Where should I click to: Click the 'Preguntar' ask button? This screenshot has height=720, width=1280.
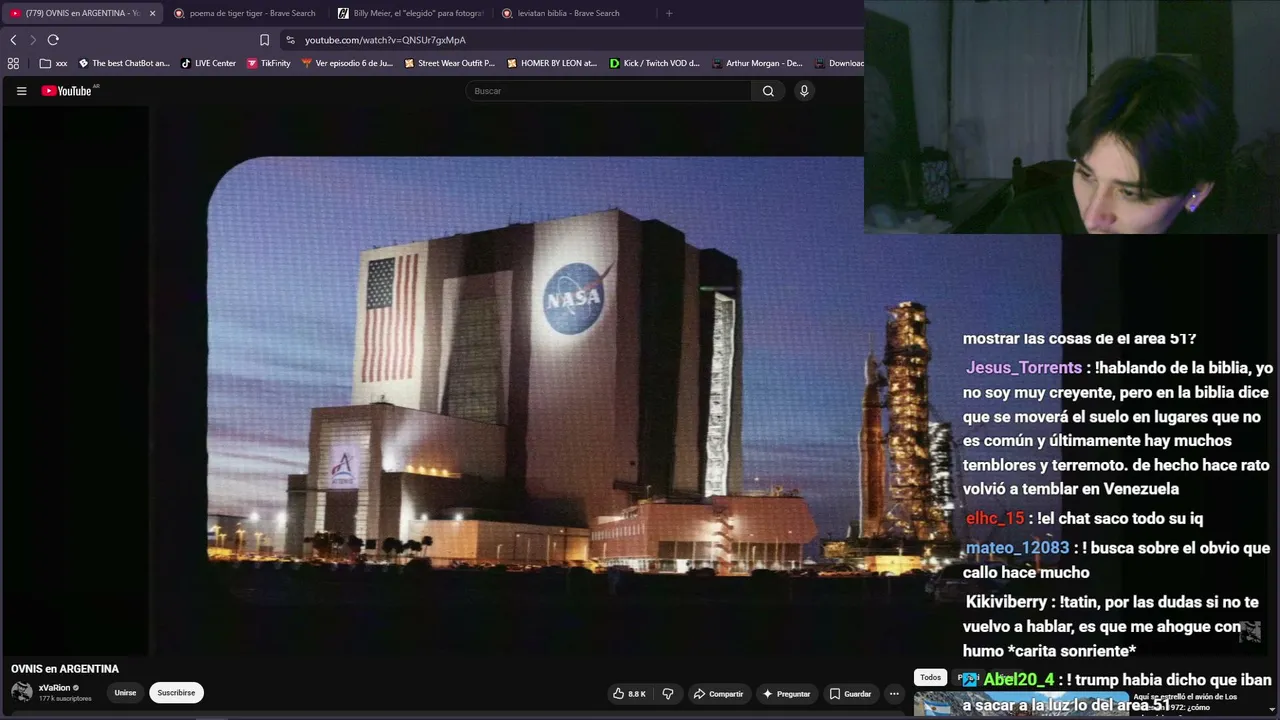(786, 693)
